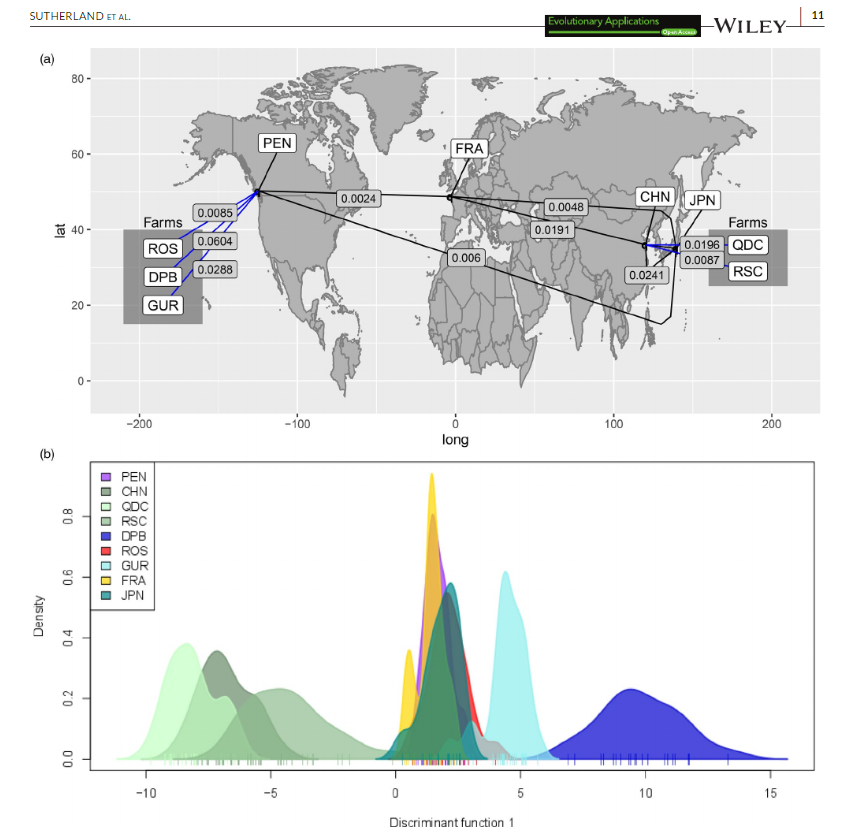The width and height of the screenshot is (861, 839).
Task: Click the 0.0024 distance value label
Action: 359,199
